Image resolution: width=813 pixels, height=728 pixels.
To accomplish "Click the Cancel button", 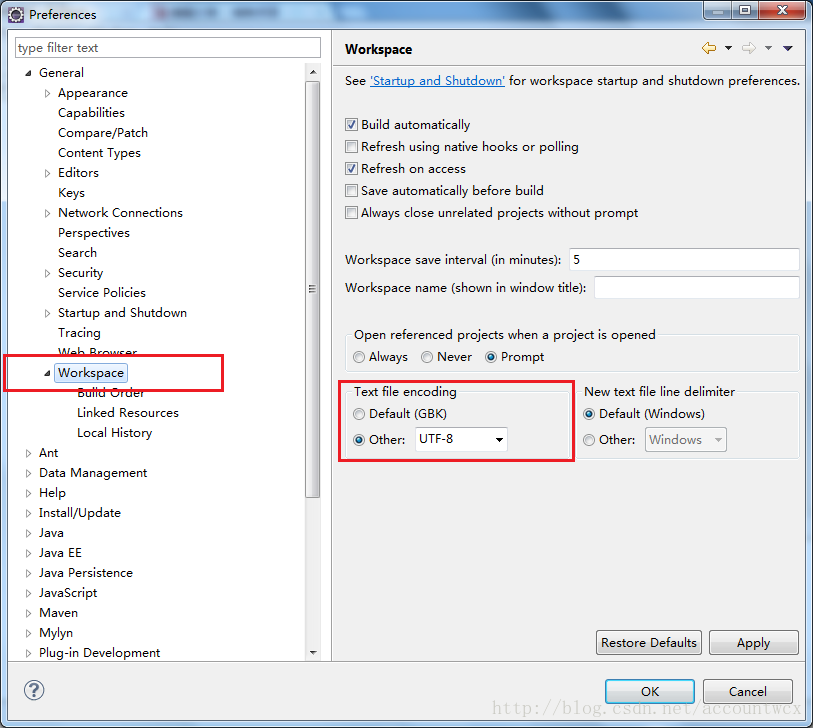I will [748, 691].
